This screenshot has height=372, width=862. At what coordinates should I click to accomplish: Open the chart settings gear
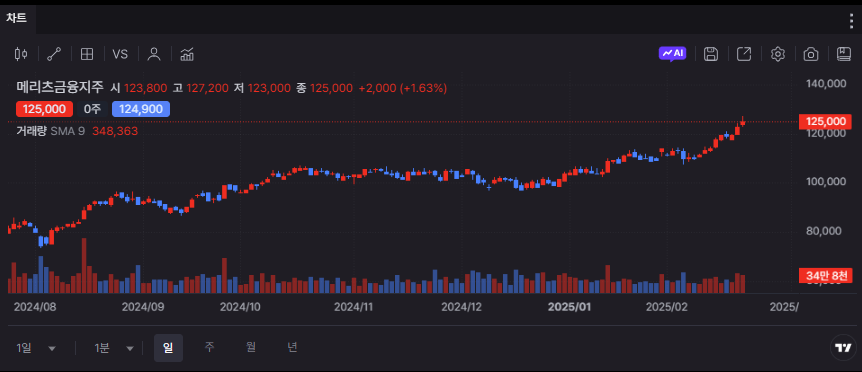click(x=777, y=54)
